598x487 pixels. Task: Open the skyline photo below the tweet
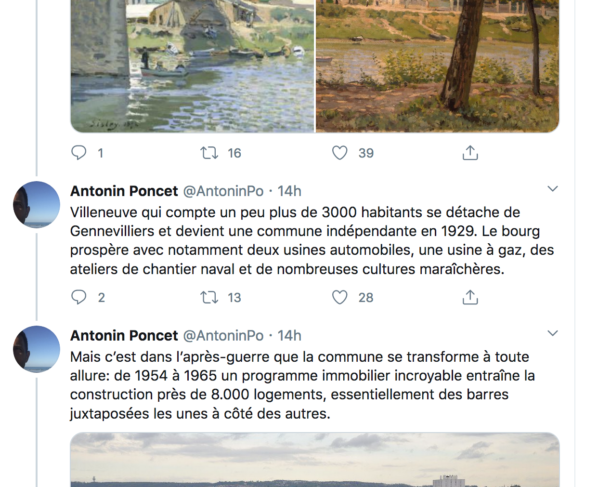click(315, 460)
